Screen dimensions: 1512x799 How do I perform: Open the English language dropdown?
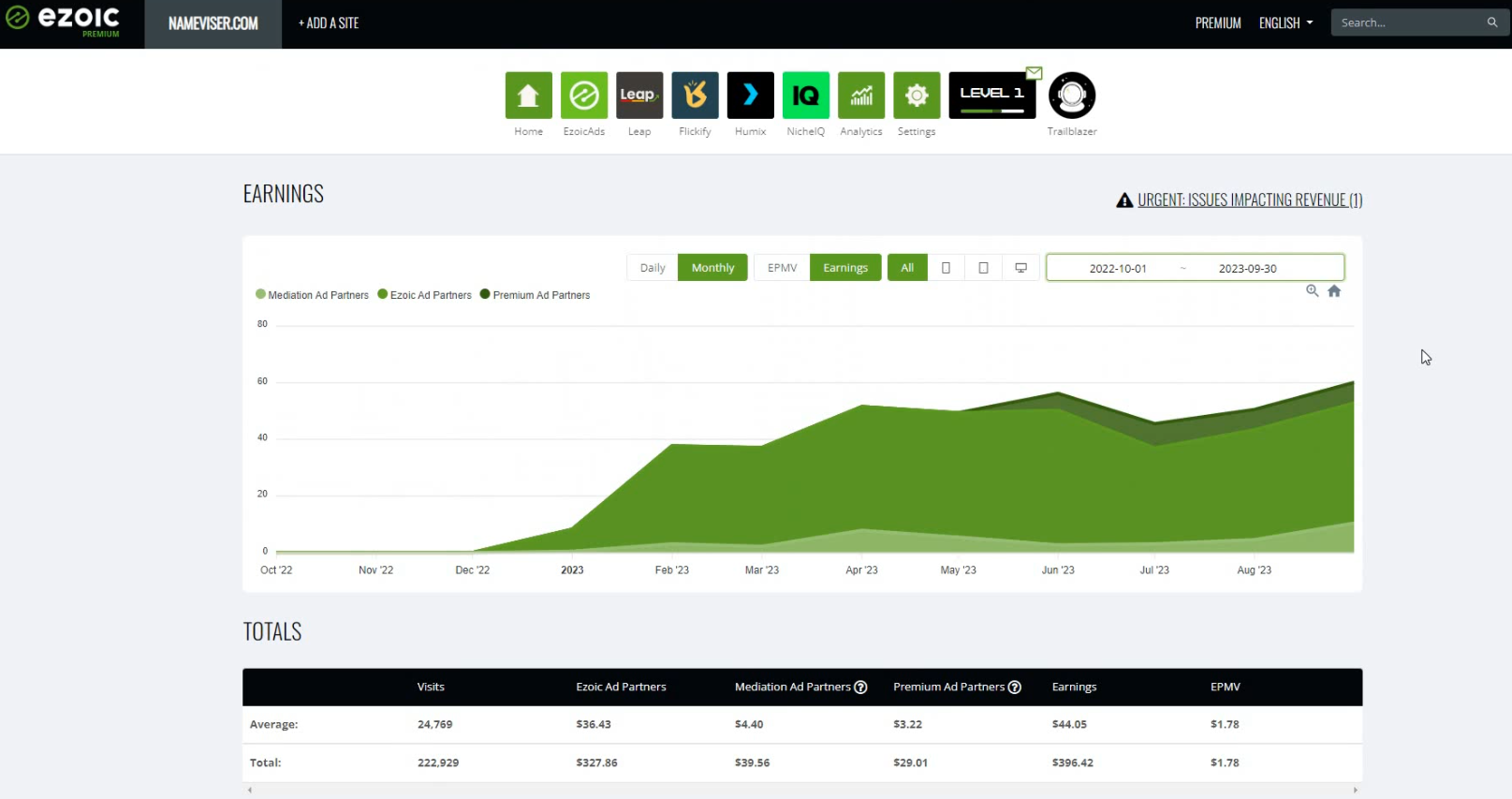pos(1285,23)
